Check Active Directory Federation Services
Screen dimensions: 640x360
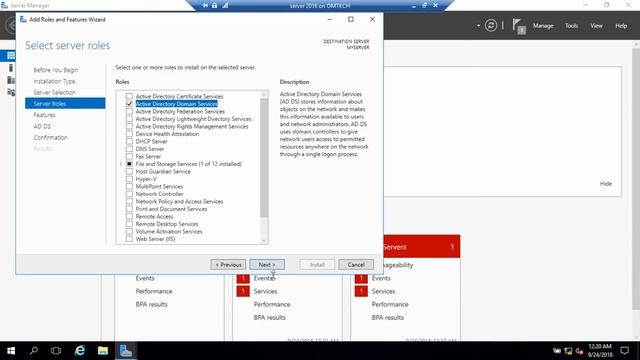[129, 111]
